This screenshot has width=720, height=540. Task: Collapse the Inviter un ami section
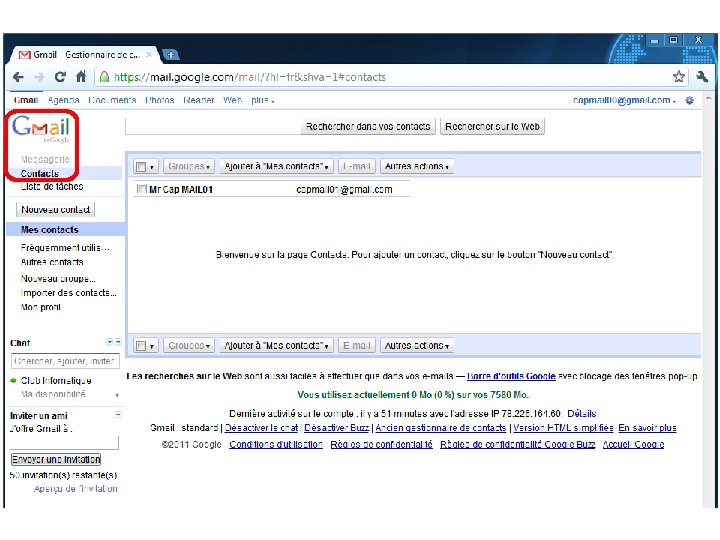(x=118, y=414)
